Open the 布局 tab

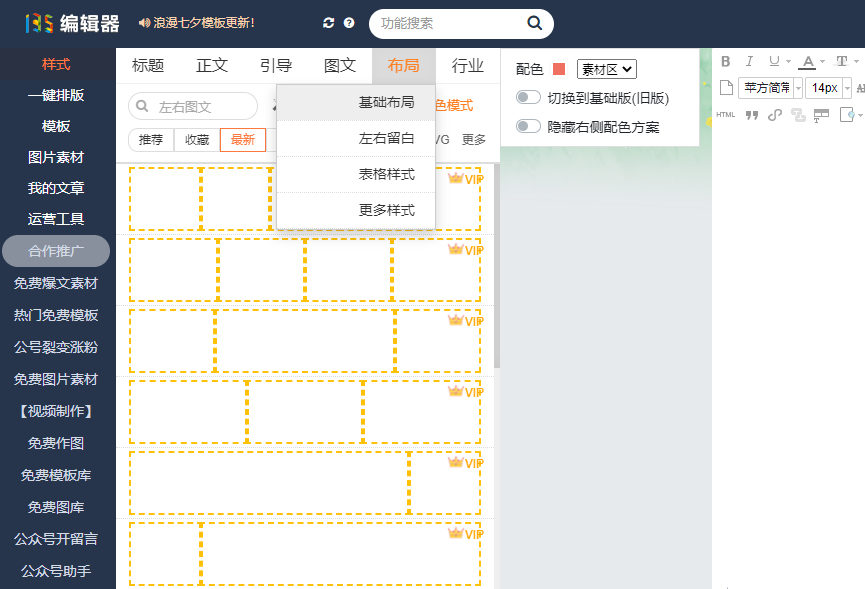coord(404,66)
